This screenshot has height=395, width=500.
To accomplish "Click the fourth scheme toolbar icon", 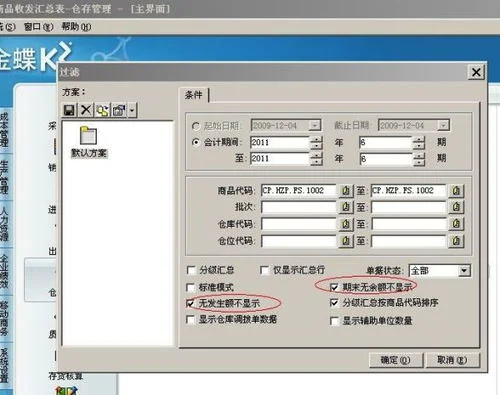I will pos(119,110).
